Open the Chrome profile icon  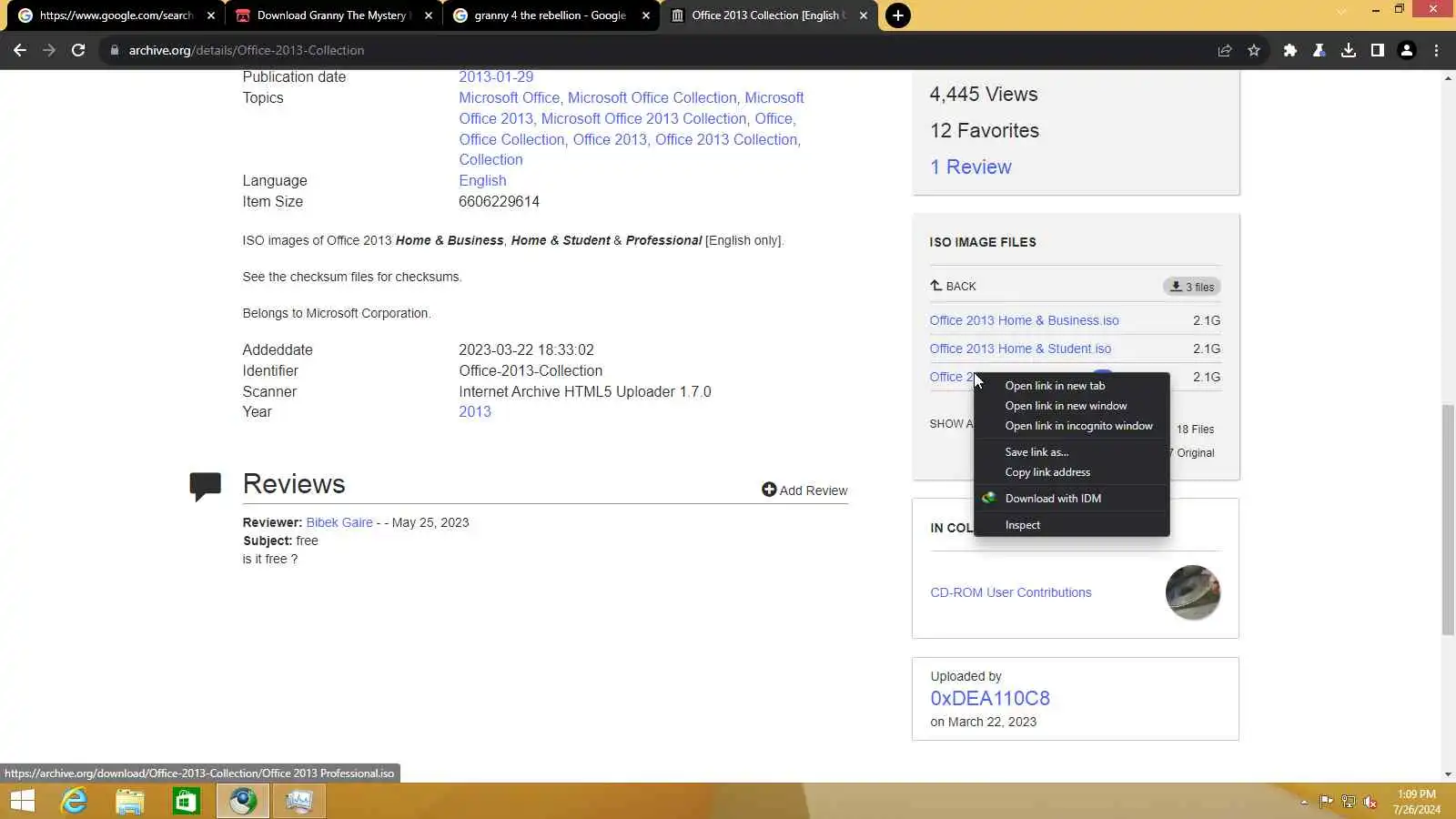pos(1407,50)
